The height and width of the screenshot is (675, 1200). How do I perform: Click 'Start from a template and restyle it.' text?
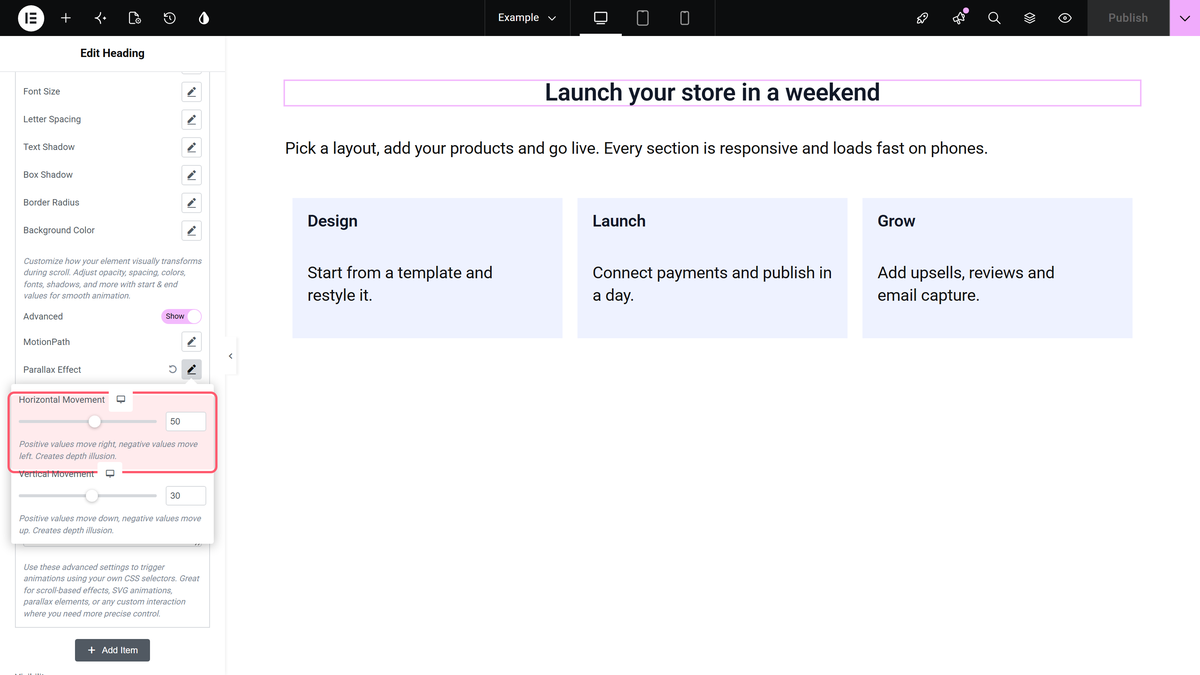[400, 284]
